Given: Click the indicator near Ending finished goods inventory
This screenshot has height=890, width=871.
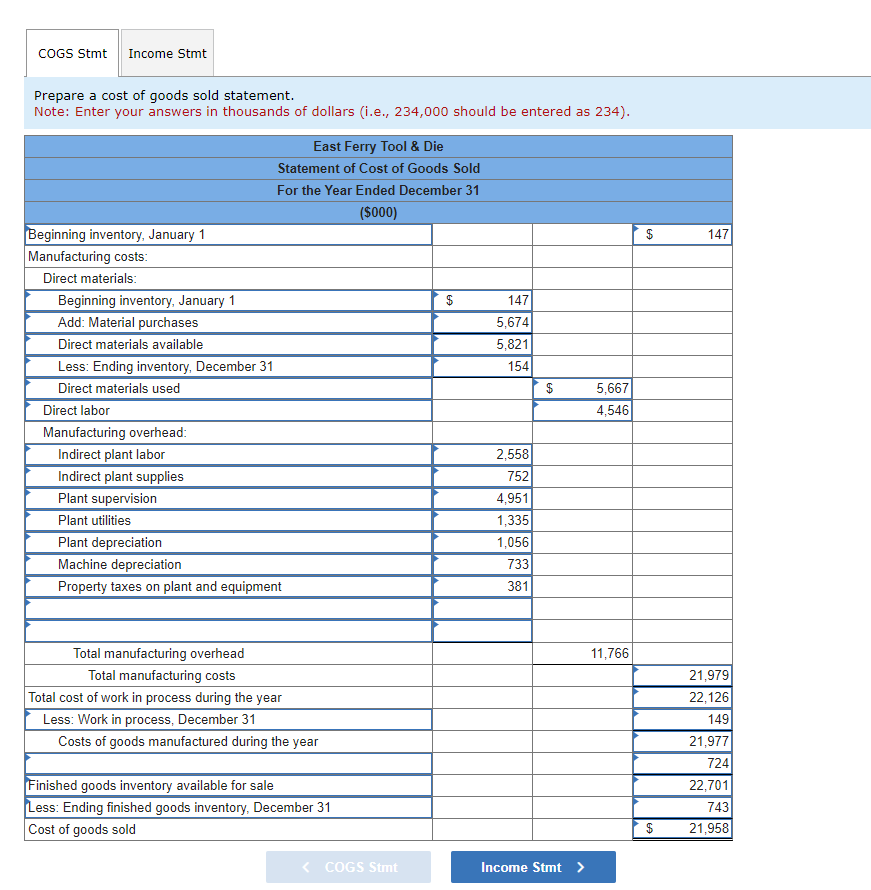Looking at the screenshot, I should pos(637,801).
